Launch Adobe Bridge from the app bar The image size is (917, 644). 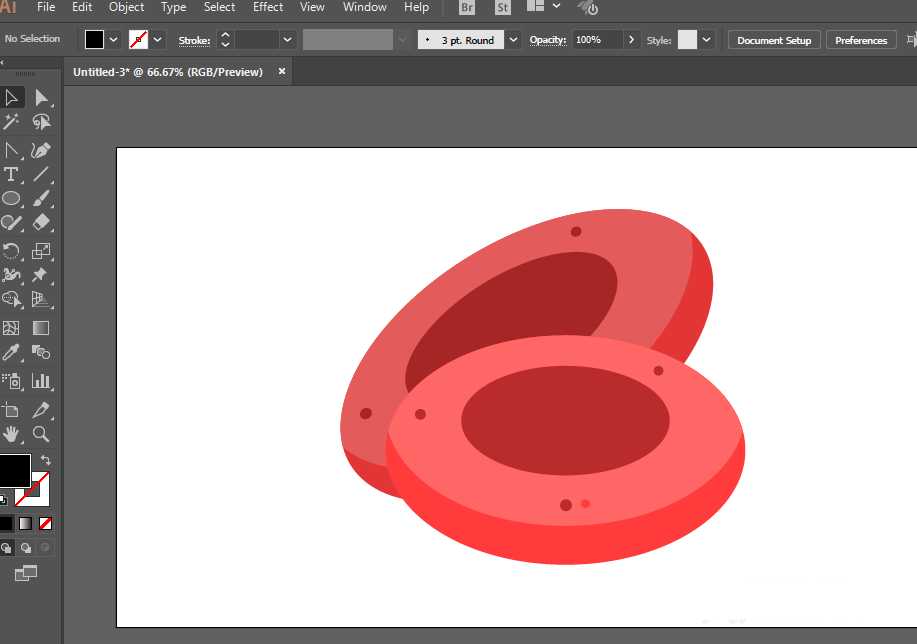pos(466,8)
